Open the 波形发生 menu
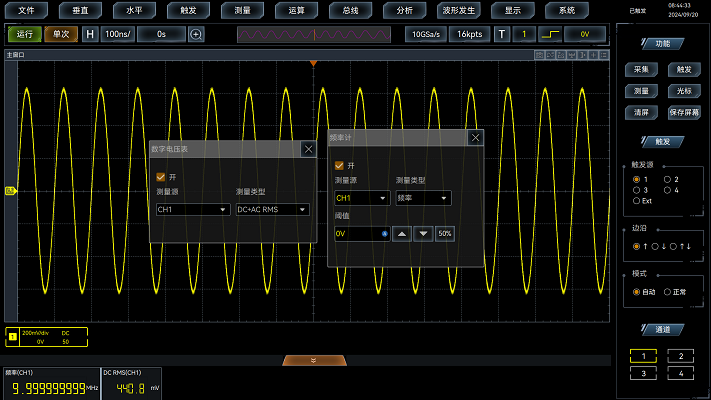Screen dimensions: 711x400 (x=458, y=9)
